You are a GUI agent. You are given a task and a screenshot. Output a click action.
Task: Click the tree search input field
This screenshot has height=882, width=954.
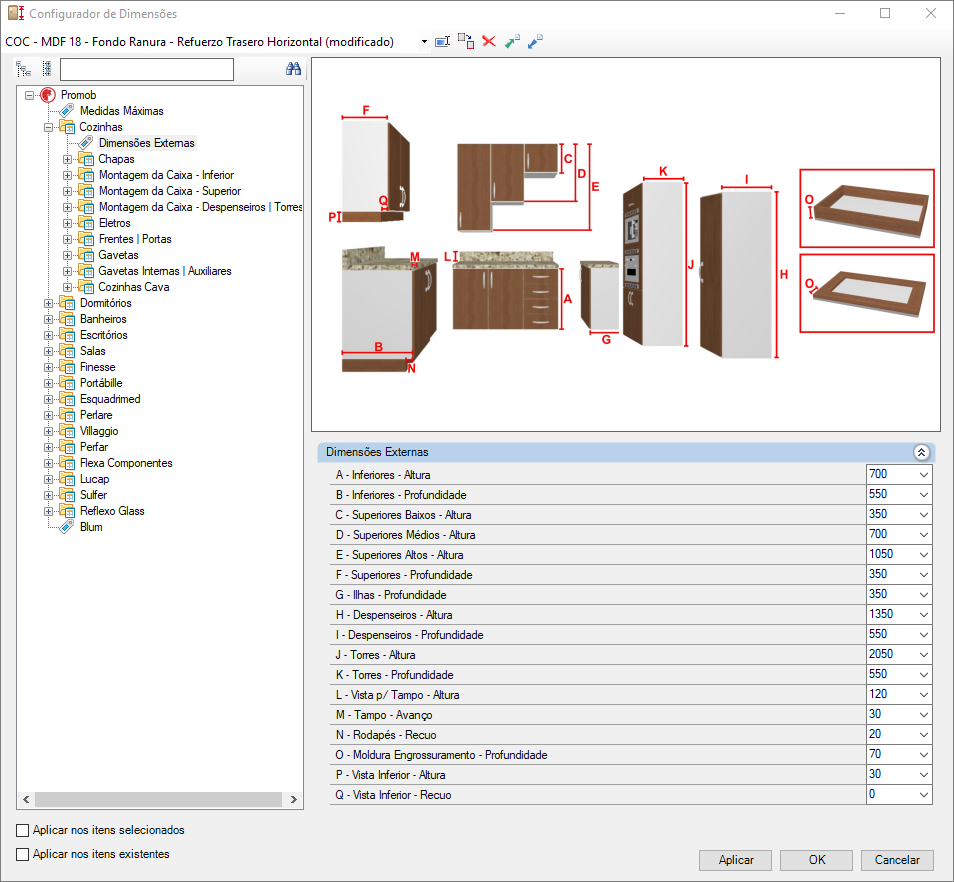(x=147, y=69)
